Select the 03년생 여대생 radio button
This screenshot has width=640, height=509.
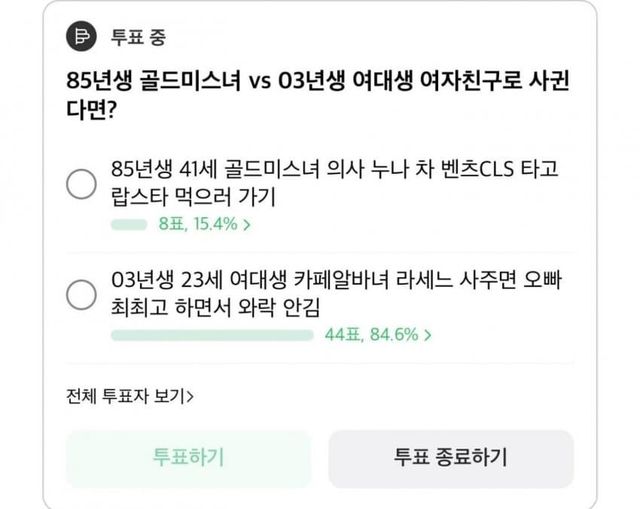coord(81,294)
